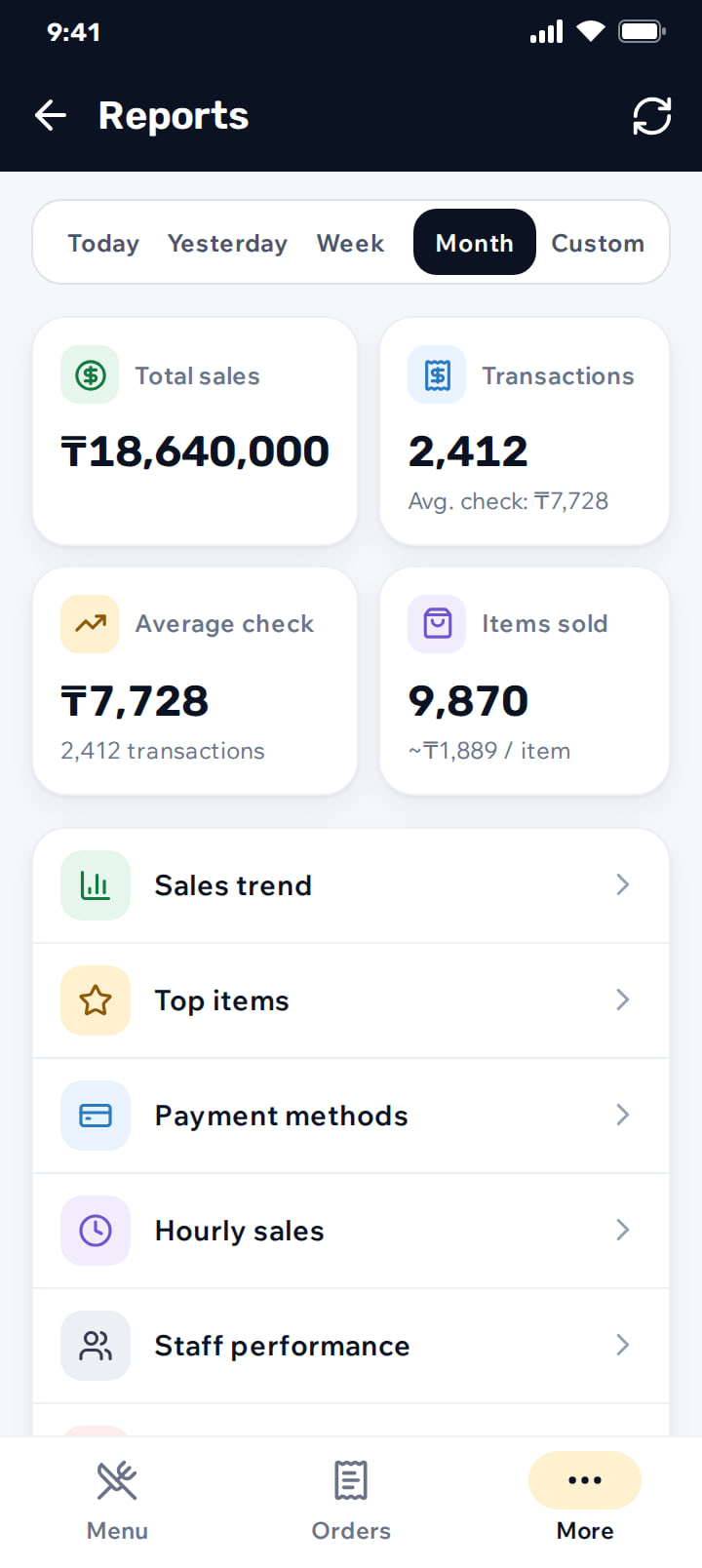Tap the Transactions card label

558,375
